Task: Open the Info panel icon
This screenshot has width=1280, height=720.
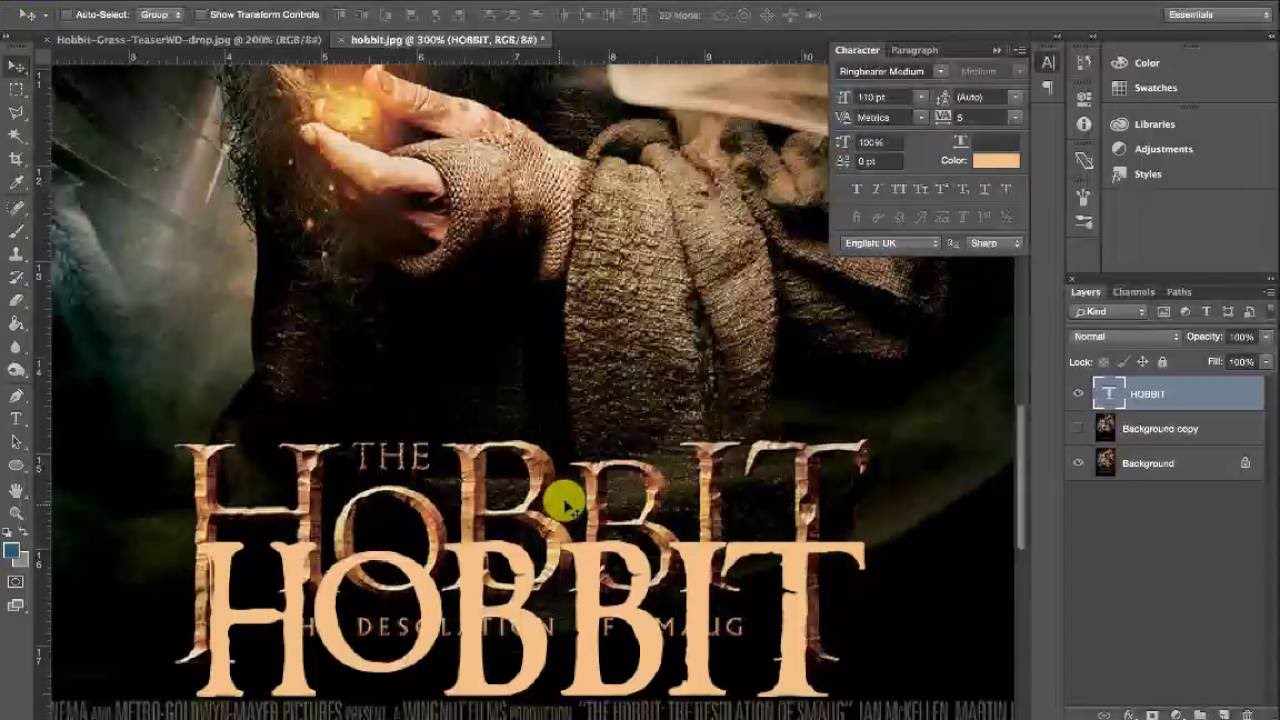Action: (1084, 124)
